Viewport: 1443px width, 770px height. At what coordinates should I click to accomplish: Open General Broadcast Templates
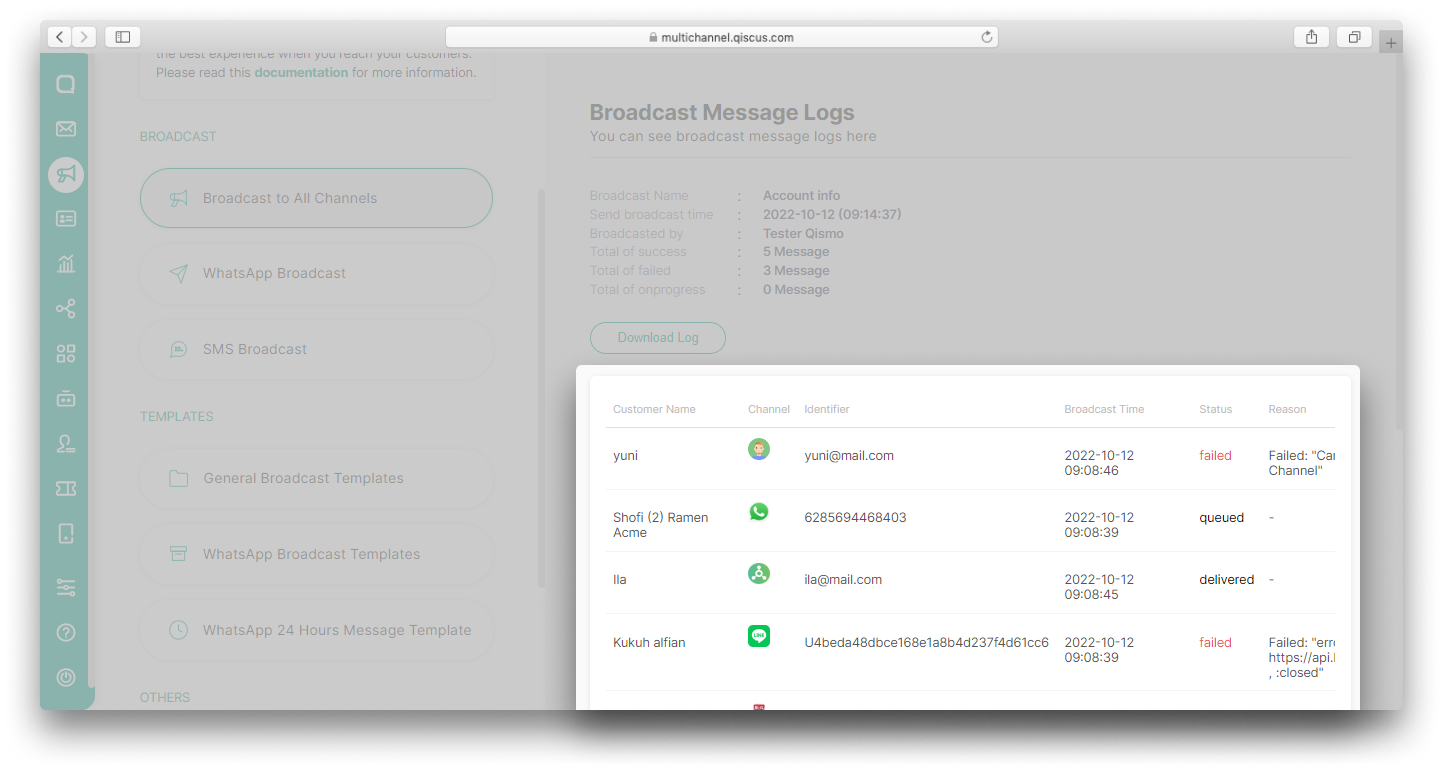click(x=316, y=478)
